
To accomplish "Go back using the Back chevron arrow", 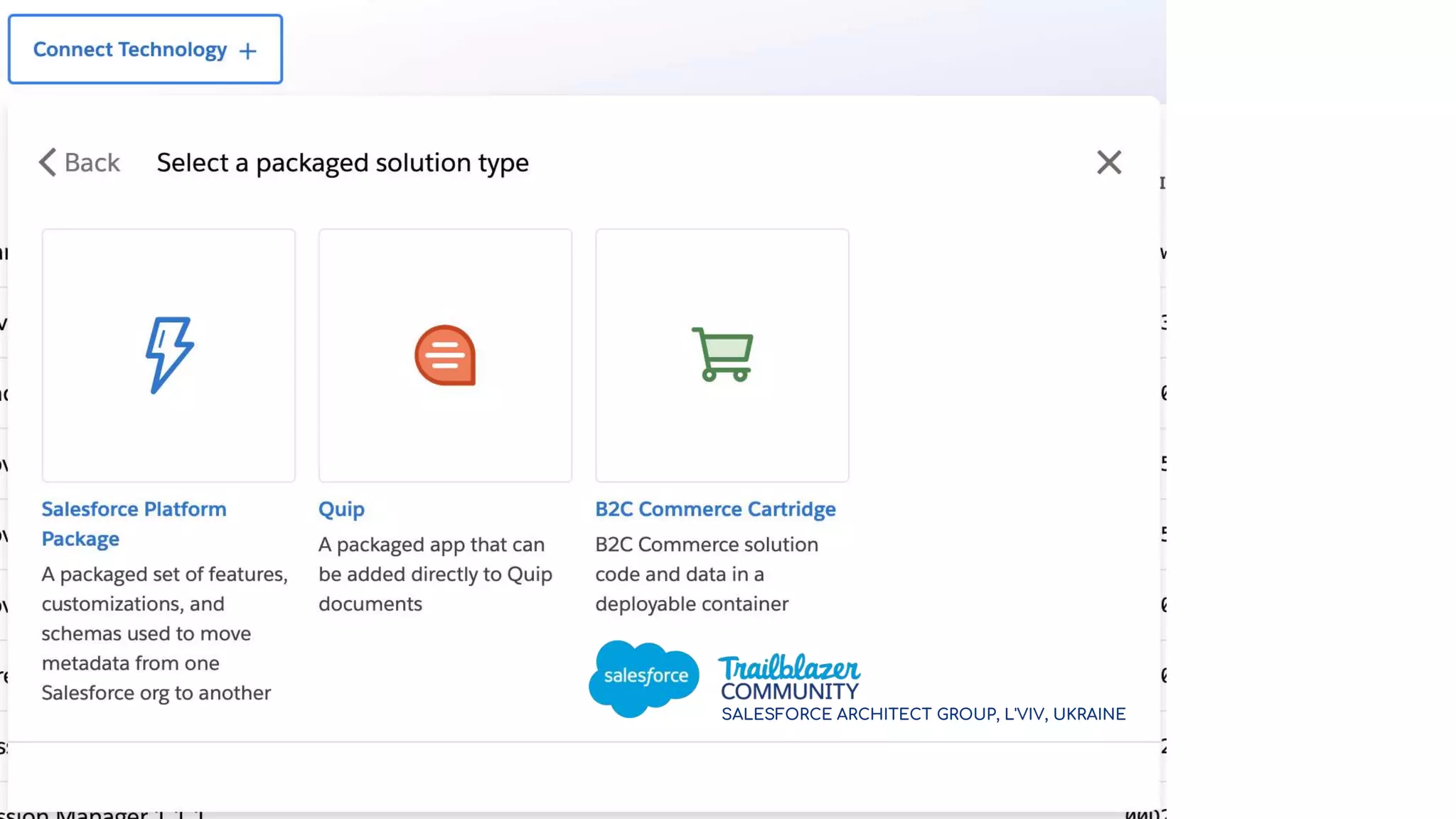I will coord(47,162).
